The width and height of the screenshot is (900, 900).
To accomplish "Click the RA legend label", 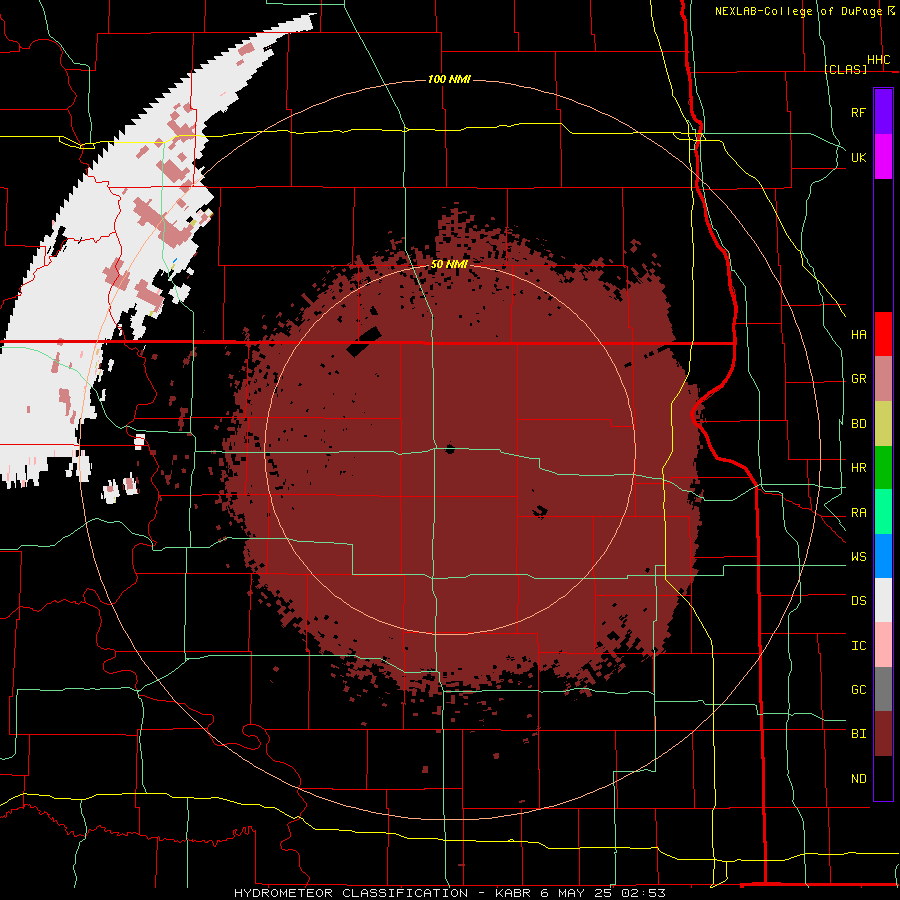I will coord(858,513).
